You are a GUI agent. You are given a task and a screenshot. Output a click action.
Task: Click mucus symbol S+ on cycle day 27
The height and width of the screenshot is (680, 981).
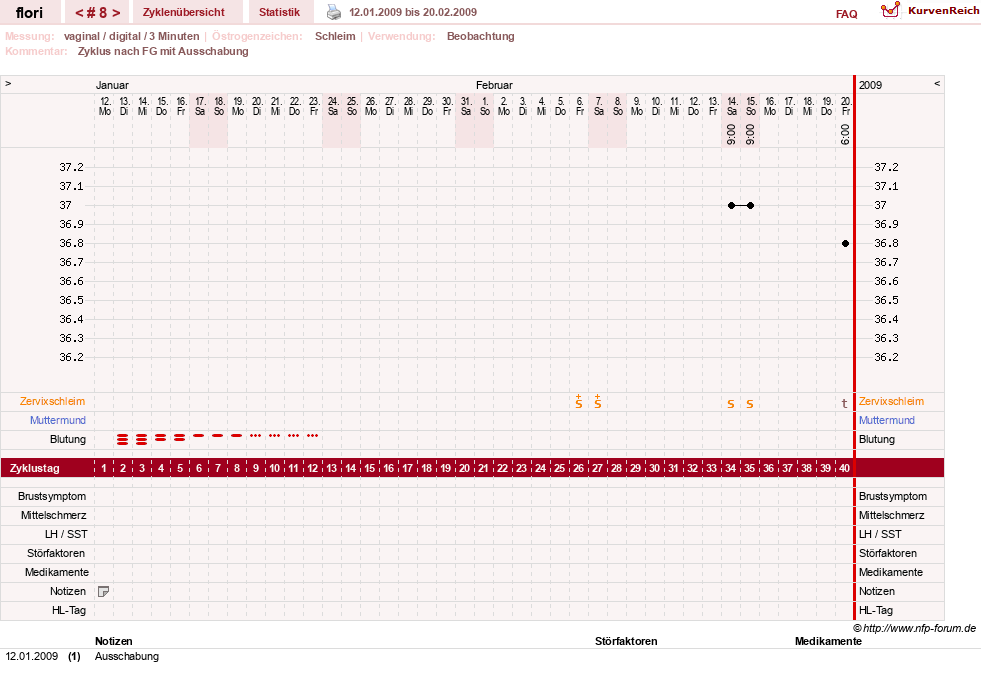click(x=597, y=402)
